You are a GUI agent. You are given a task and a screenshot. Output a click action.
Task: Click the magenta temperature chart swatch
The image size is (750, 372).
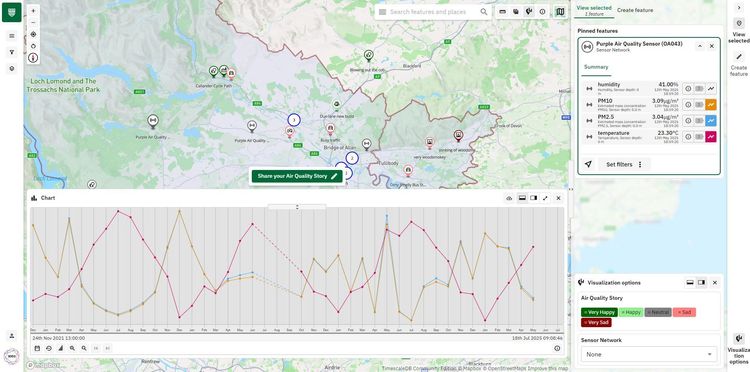711,137
